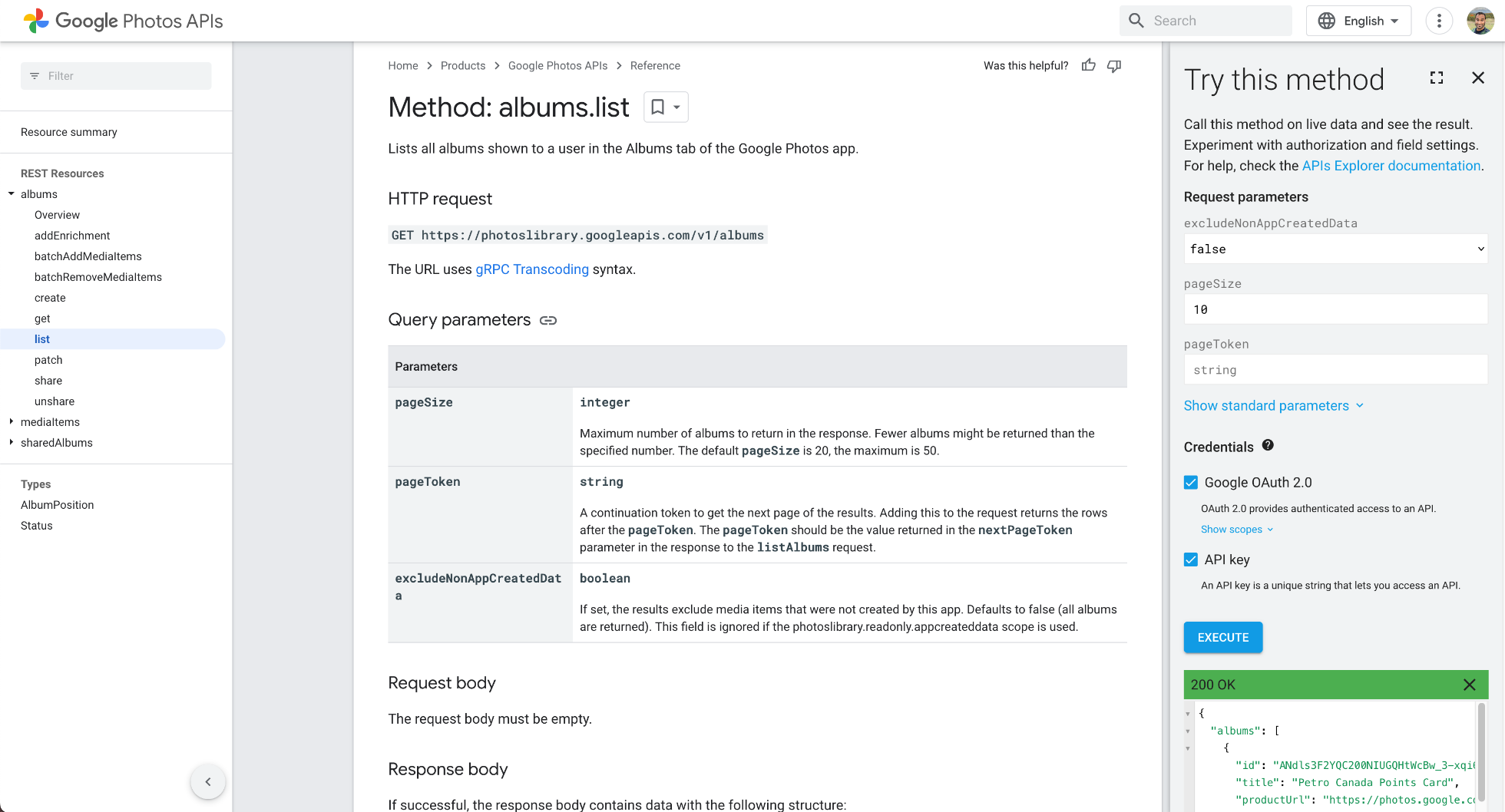This screenshot has width=1505, height=812.
Task: Open the AlbumPosition type page
Action: pyautogui.click(x=58, y=505)
